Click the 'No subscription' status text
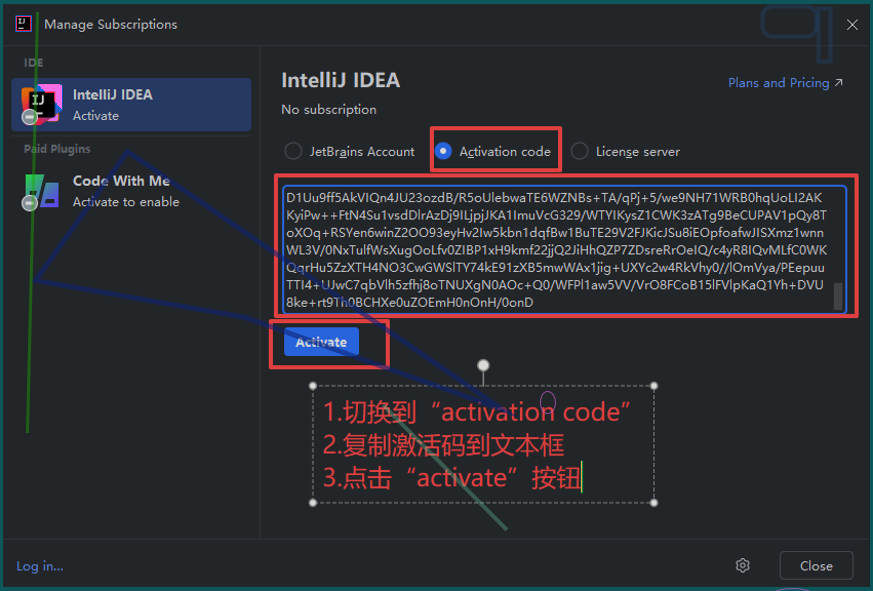This screenshot has width=873, height=591. (x=328, y=109)
